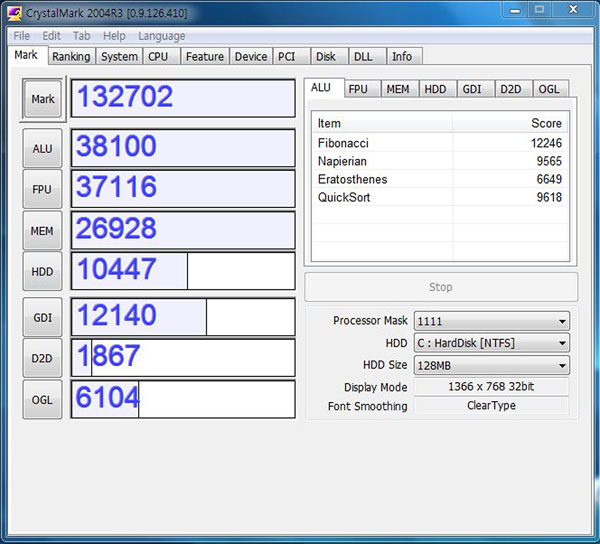Run the D2D benchmark button
The width and height of the screenshot is (600, 544).
point(42,358)
